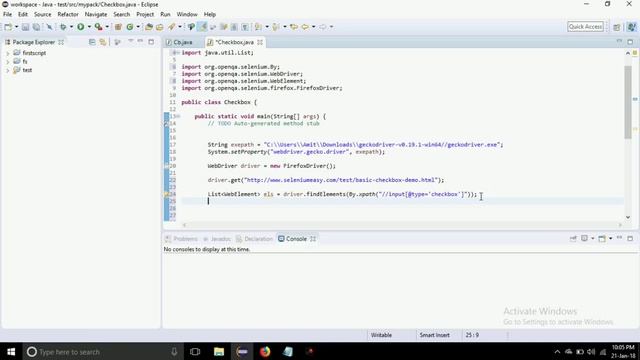The image size is (640, 360).
Task: Open the External Tools dropdown arrow
Action: click(x=107, y=27)
